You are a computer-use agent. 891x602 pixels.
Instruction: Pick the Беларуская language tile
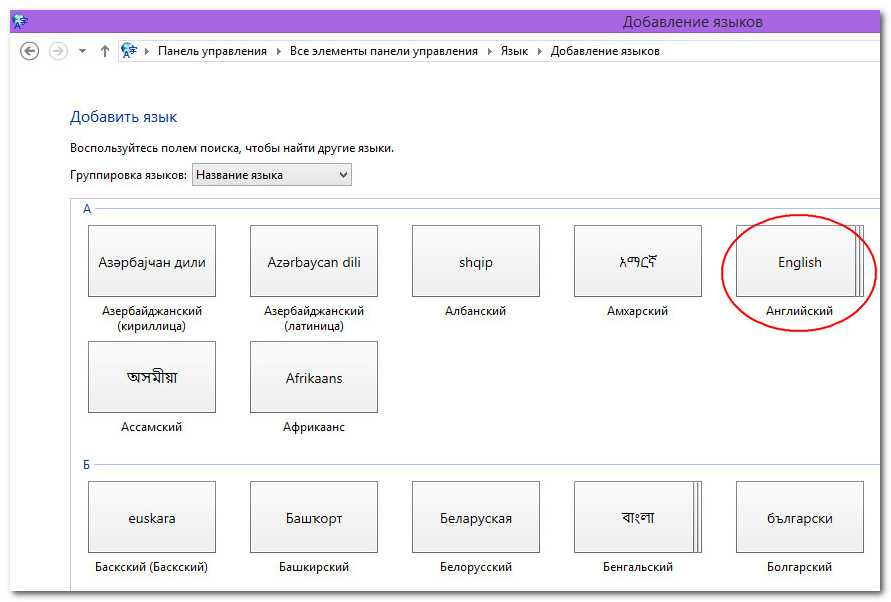(x=476, y=518)
